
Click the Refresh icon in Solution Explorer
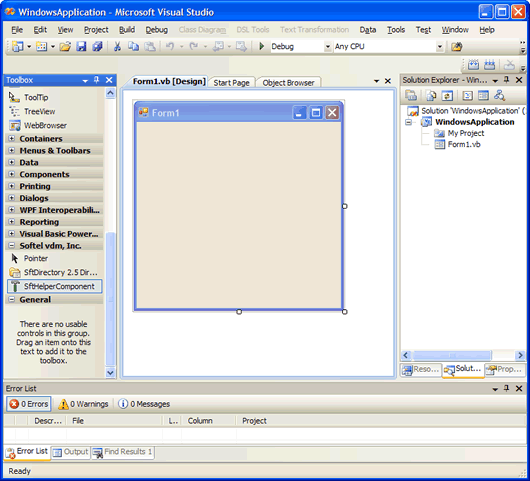point(447,96)
